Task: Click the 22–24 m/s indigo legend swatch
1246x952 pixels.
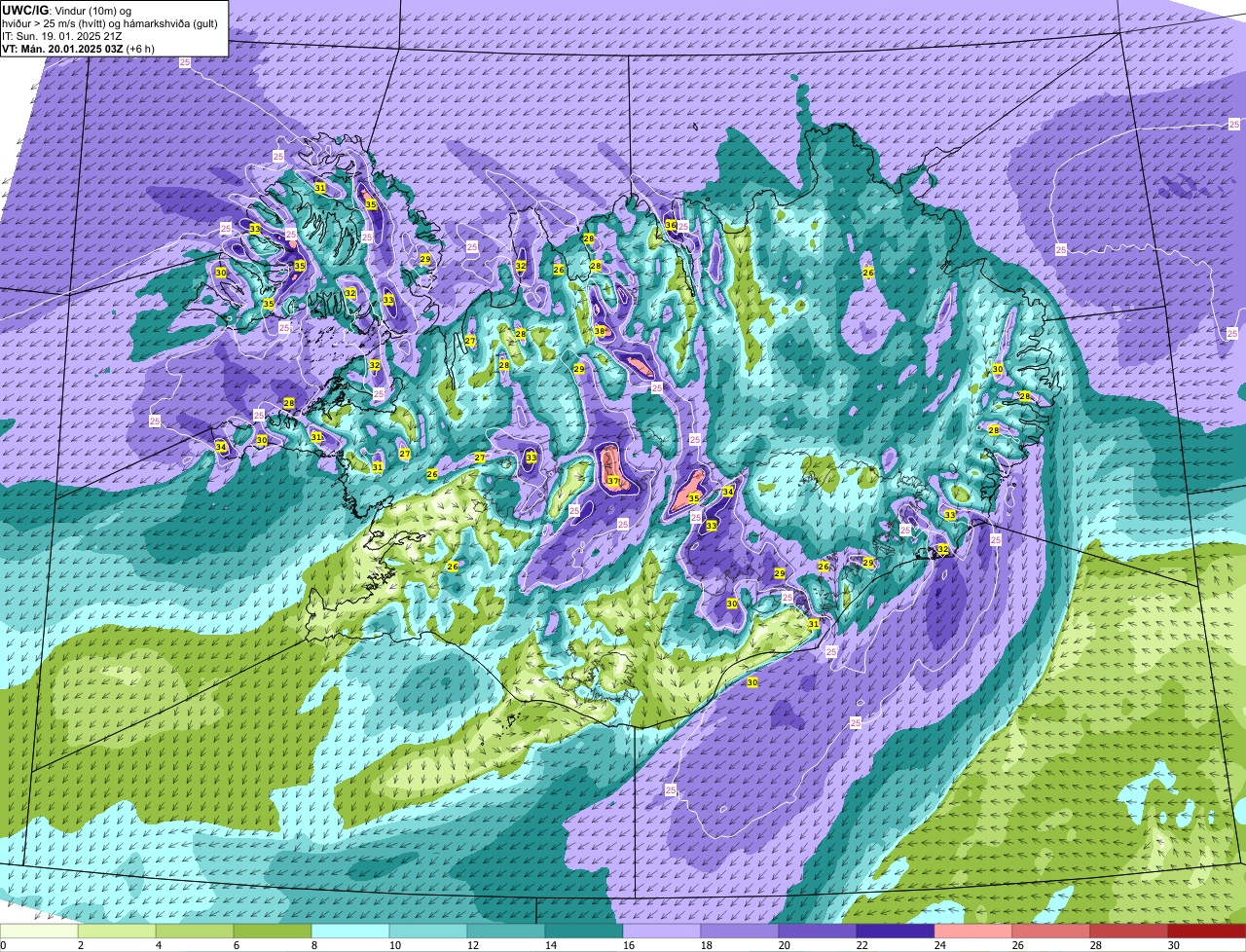Action: pos(896,932)
